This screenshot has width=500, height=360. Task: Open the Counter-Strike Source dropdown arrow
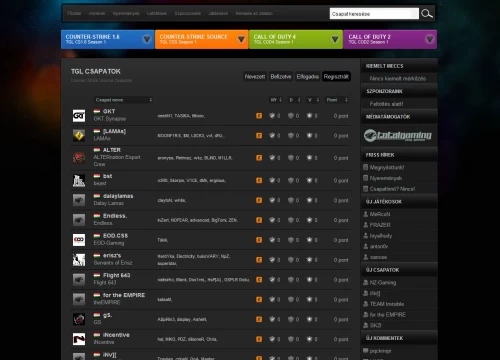[241, 39]
